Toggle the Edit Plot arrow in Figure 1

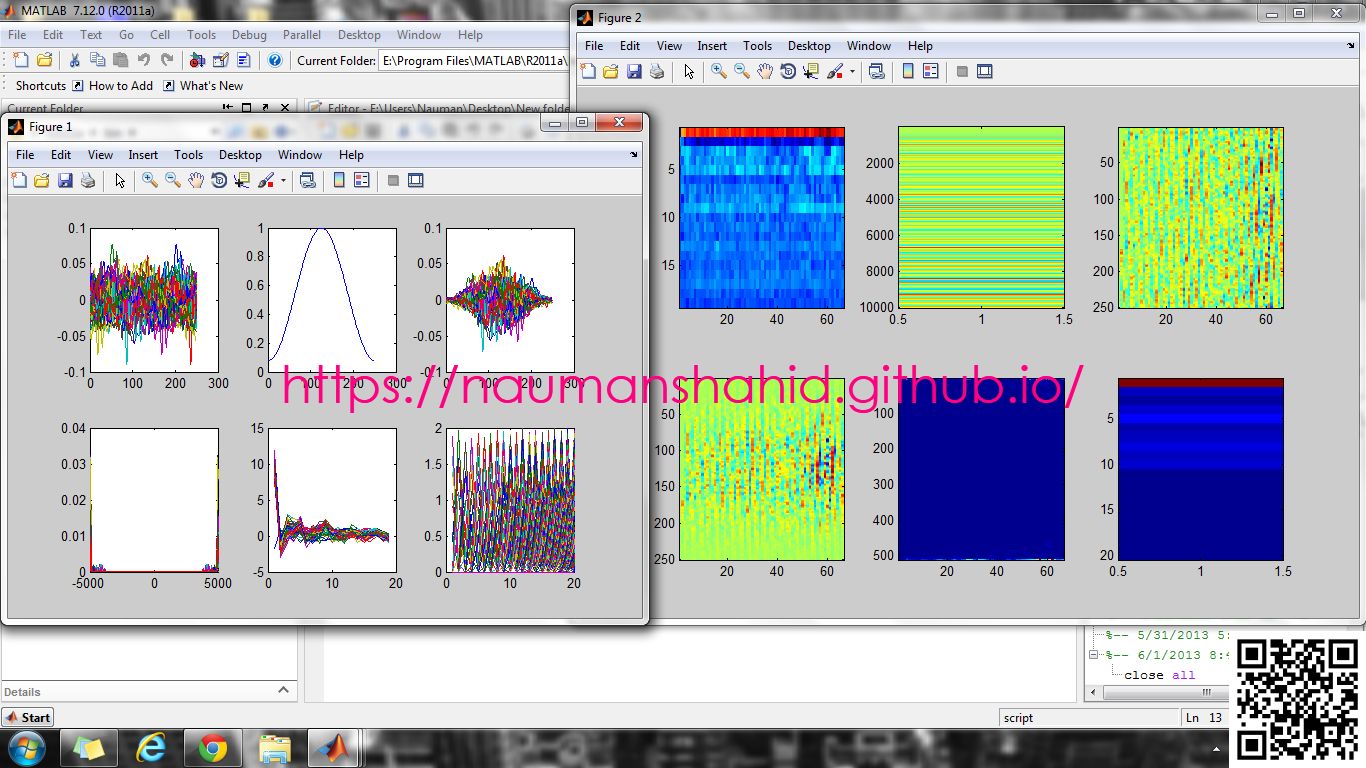(120, 180)
